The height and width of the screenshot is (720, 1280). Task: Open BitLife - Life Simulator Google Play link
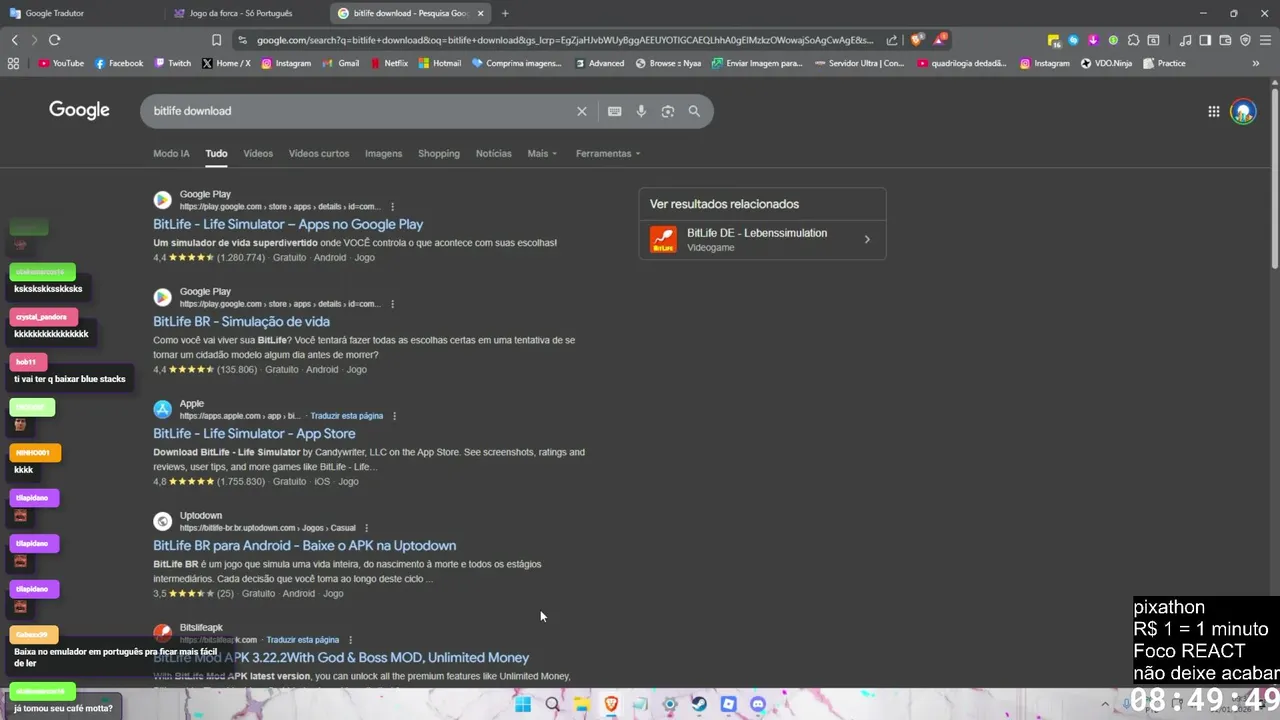[x=288, y=224]
